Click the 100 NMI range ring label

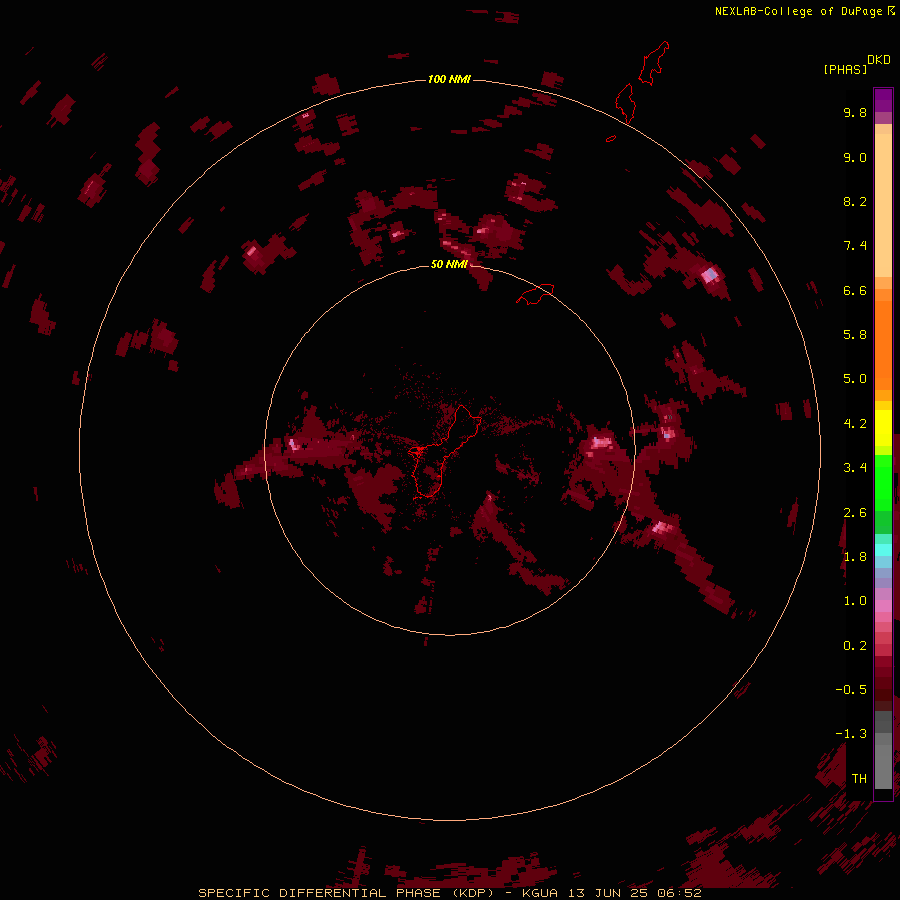pyautogui.click(x=449, y=79)
